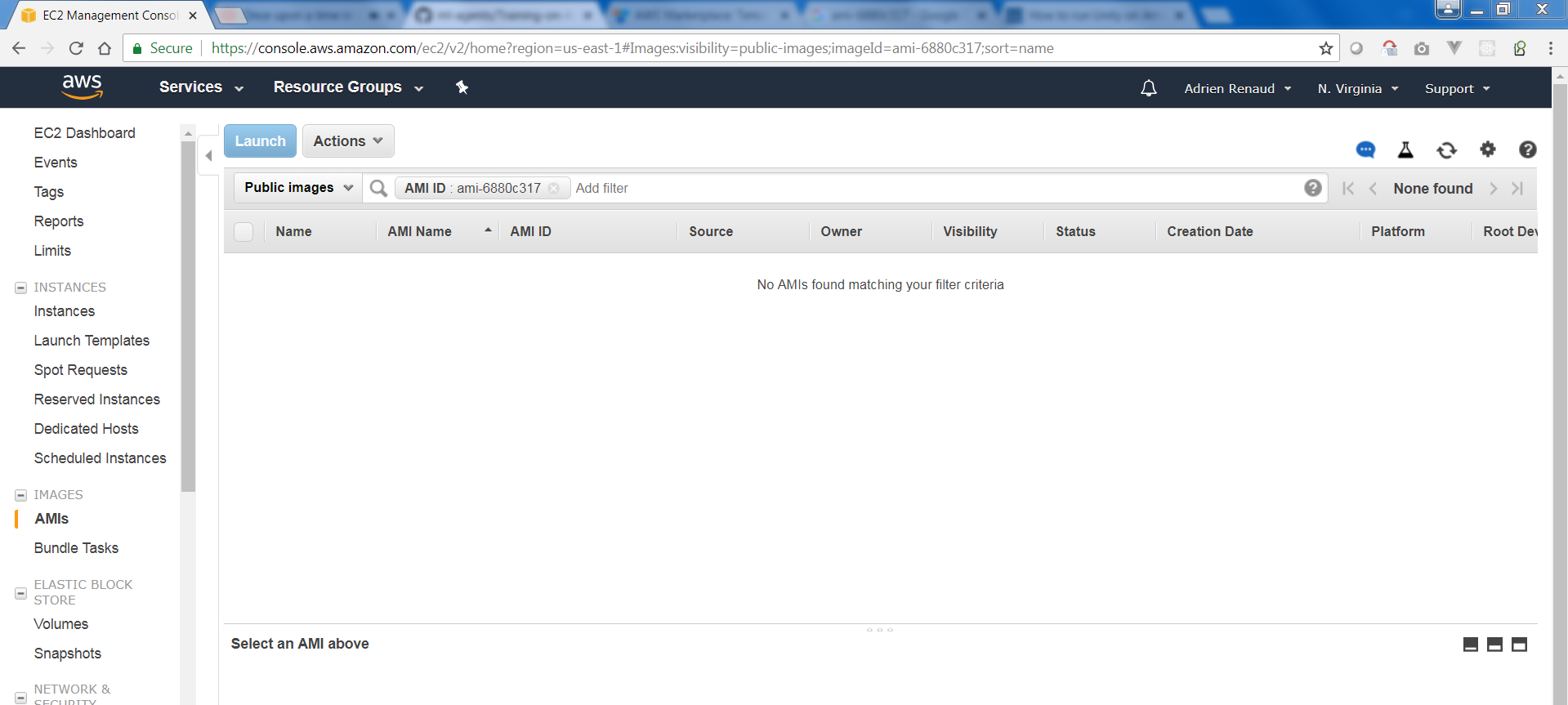Open the Actions dropdown
This screenshot has height=705, width=1568.
[348, 141]
